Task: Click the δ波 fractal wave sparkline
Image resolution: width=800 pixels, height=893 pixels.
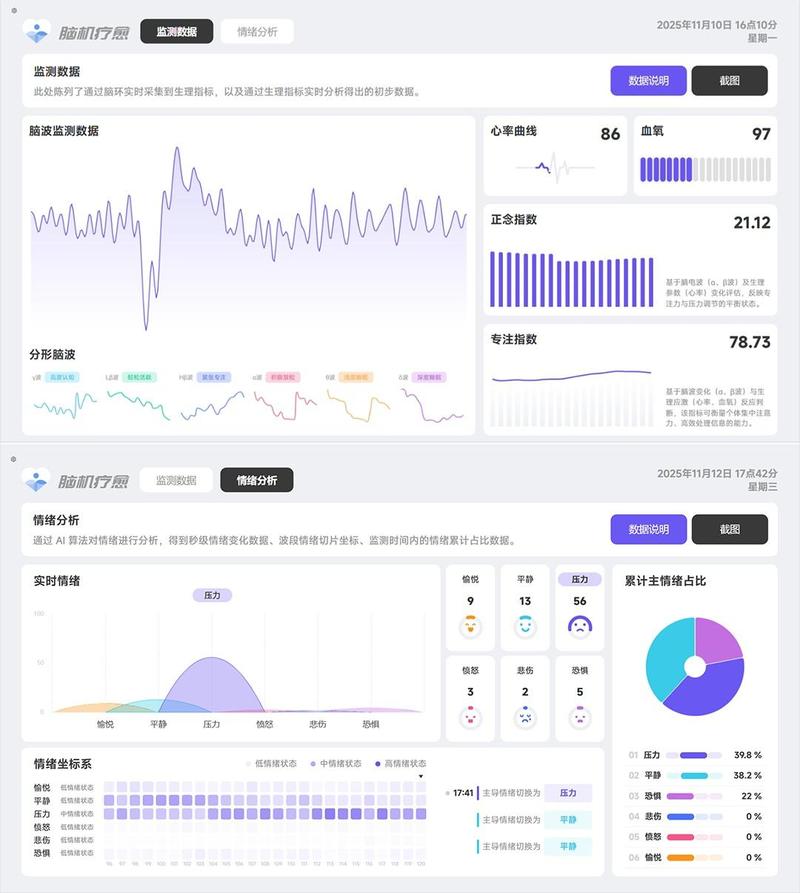Action: (x=432, y=405)
